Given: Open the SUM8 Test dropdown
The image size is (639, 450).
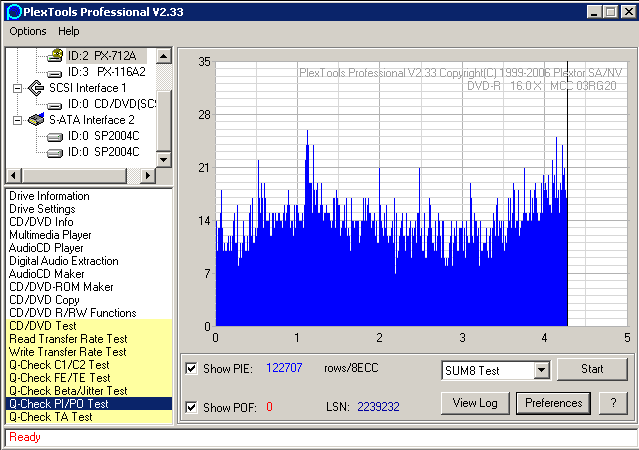Looking at the screenshot, I should pos(541,370).
